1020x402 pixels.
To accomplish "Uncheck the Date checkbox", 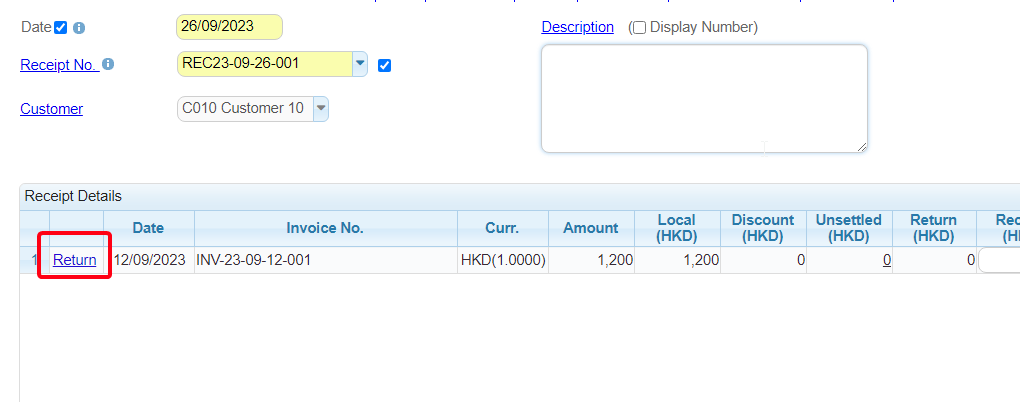I will pyautogui.click(x=61, y=28).
